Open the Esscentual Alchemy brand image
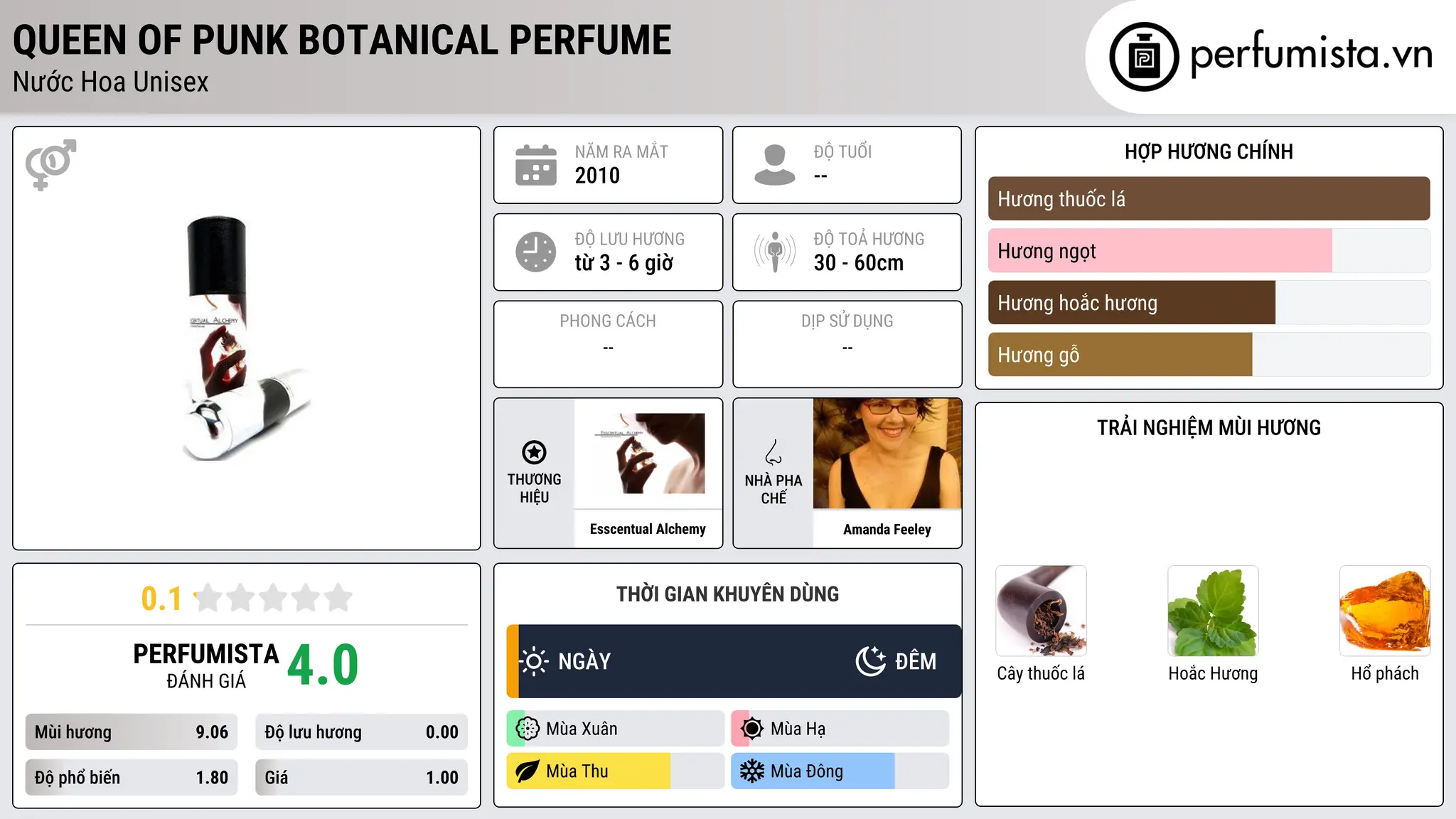 [648, 454]
